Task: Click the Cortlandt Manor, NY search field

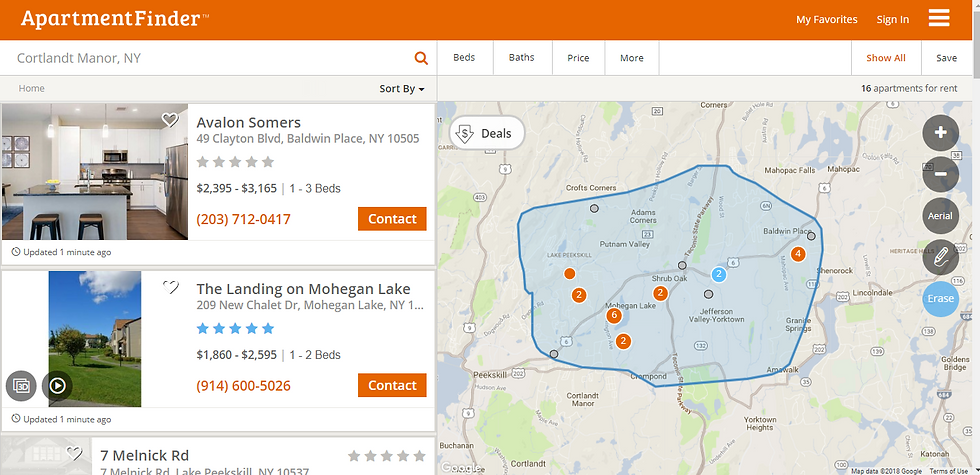Action: coord(212,58)
